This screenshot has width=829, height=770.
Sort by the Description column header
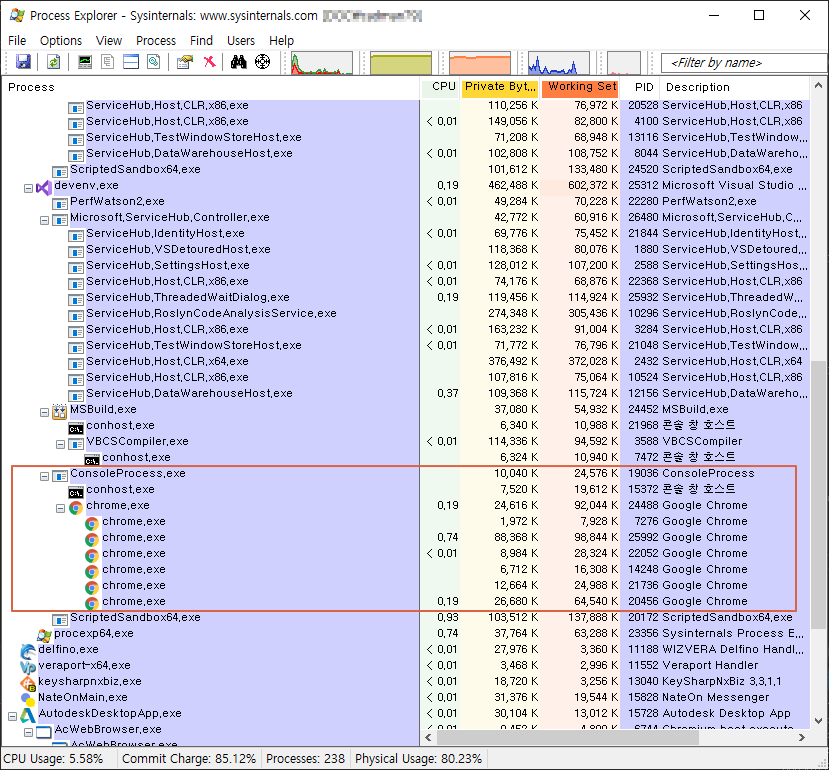[735, 87]
